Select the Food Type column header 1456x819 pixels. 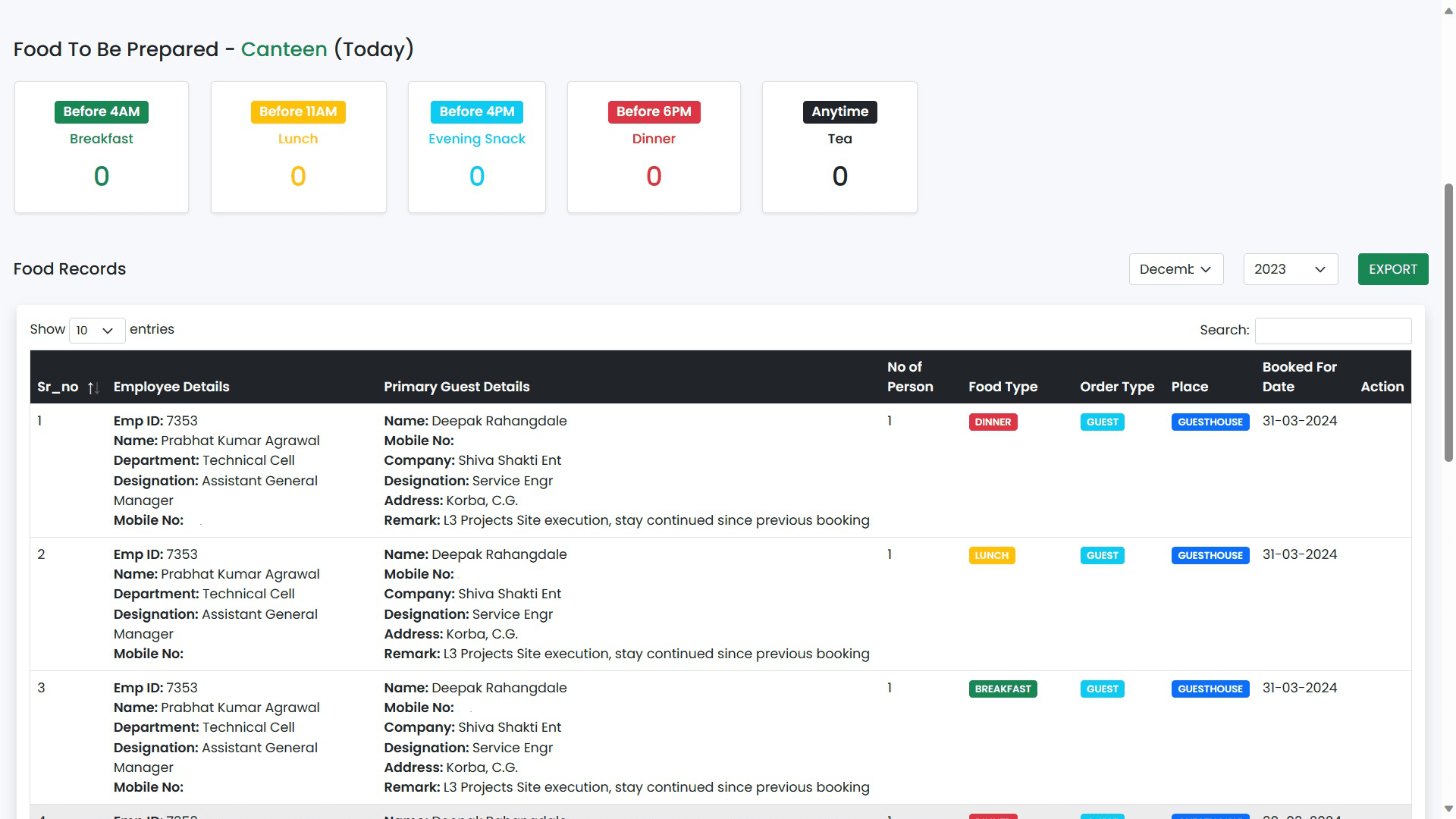click(x=1003, y=387)
